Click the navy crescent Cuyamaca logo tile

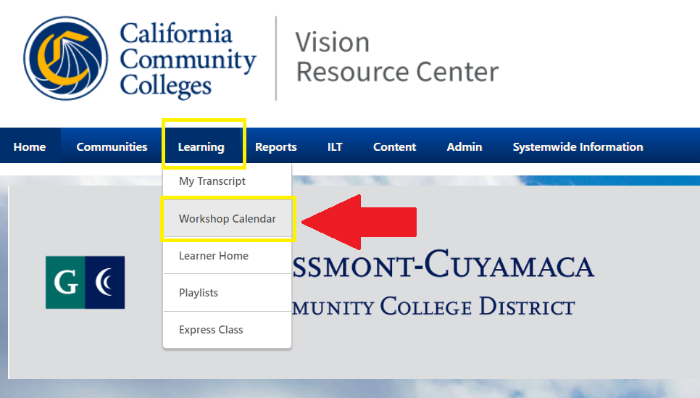pos(105,282)
